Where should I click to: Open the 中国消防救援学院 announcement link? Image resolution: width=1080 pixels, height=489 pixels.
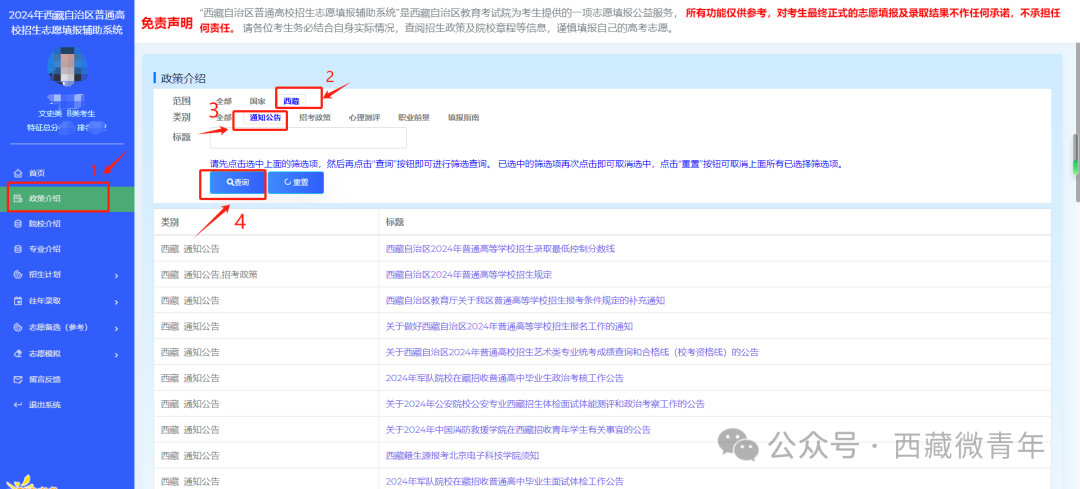point(518,429)
